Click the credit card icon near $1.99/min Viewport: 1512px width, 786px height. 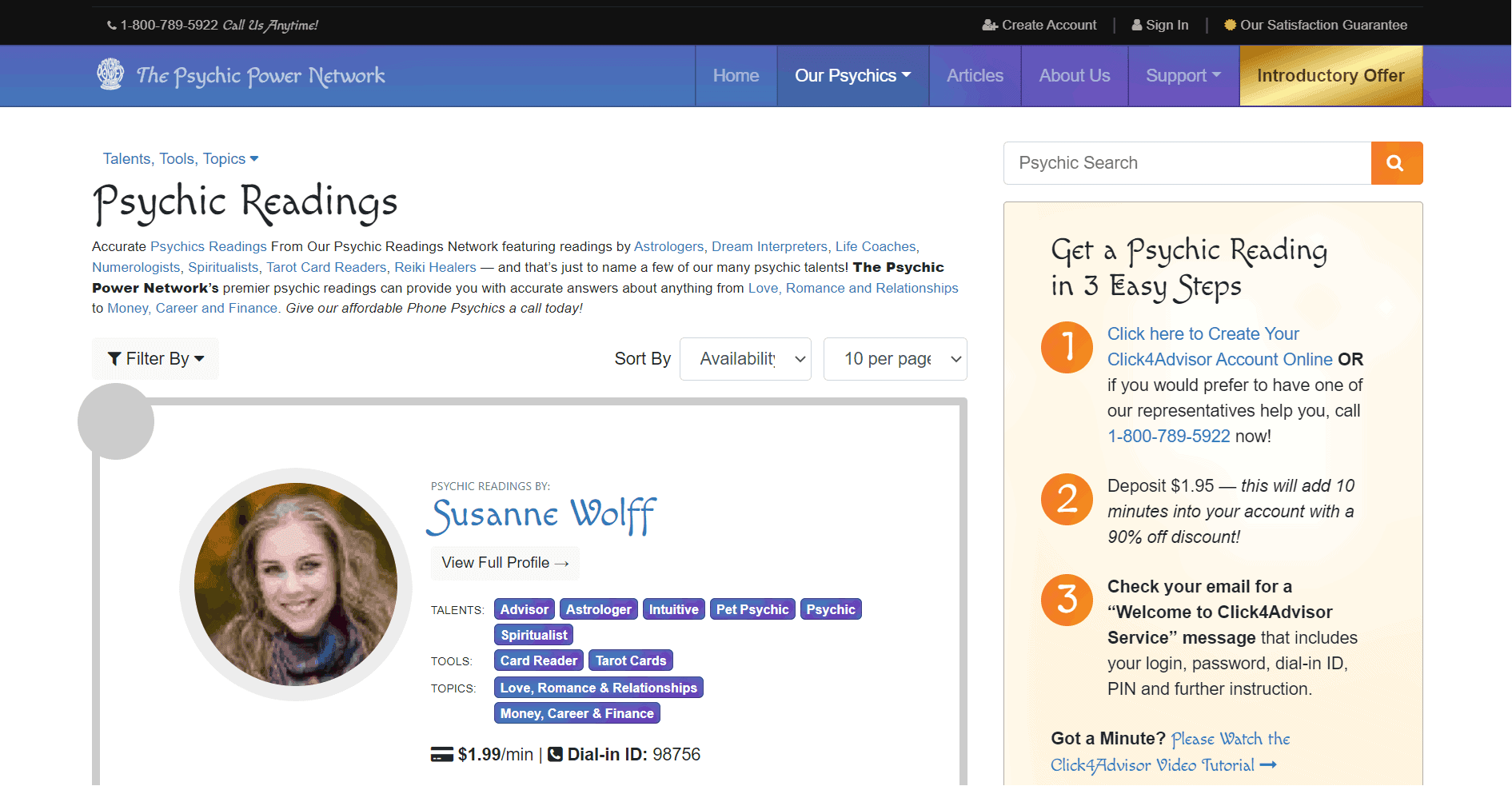pyautogui.click(x=442, y=755)
